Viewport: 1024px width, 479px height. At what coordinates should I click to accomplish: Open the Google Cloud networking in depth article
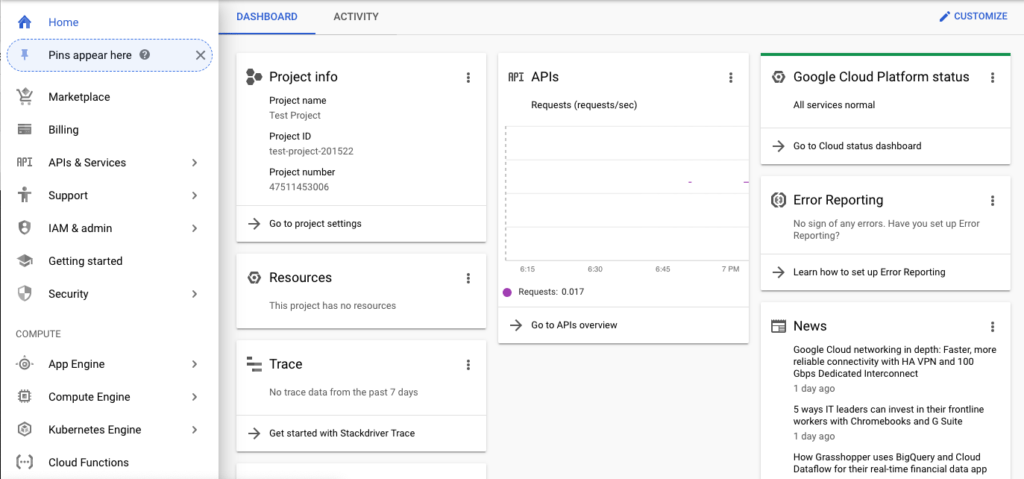895,361
